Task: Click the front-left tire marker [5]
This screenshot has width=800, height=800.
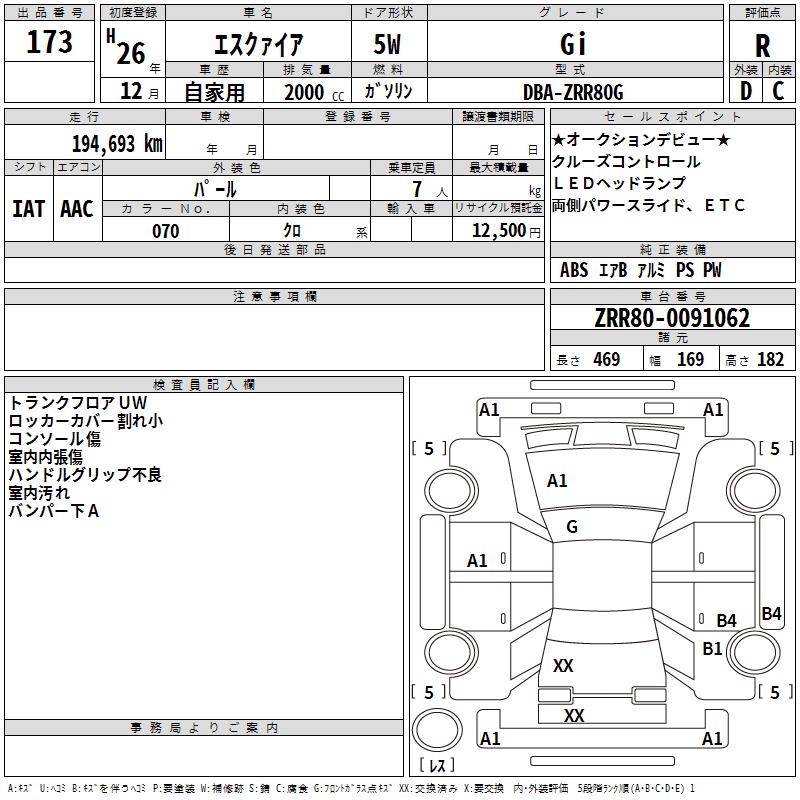Action: [x=429, y=449]
